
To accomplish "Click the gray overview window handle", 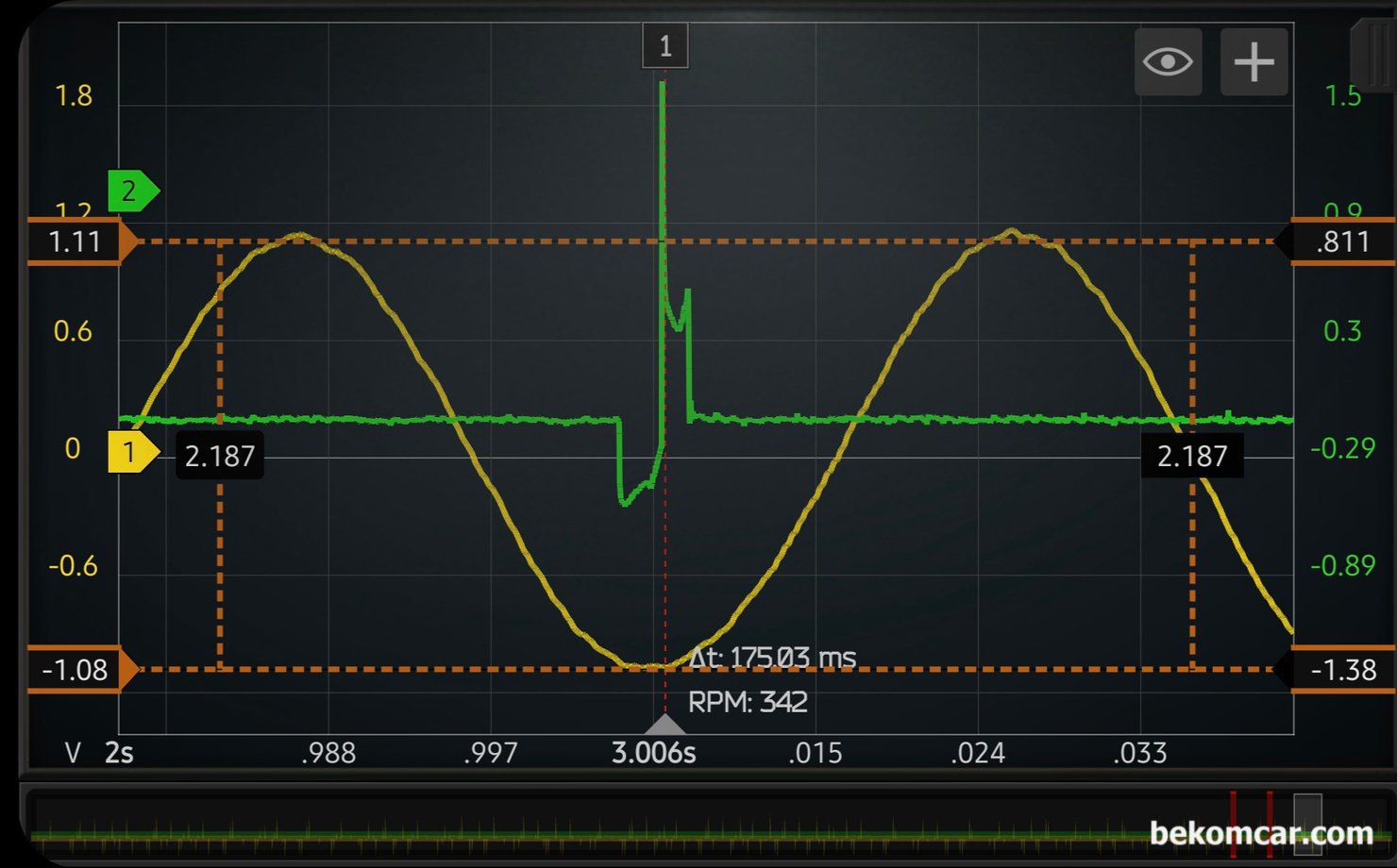I will pyautogui.click(x=1307, y=823).
